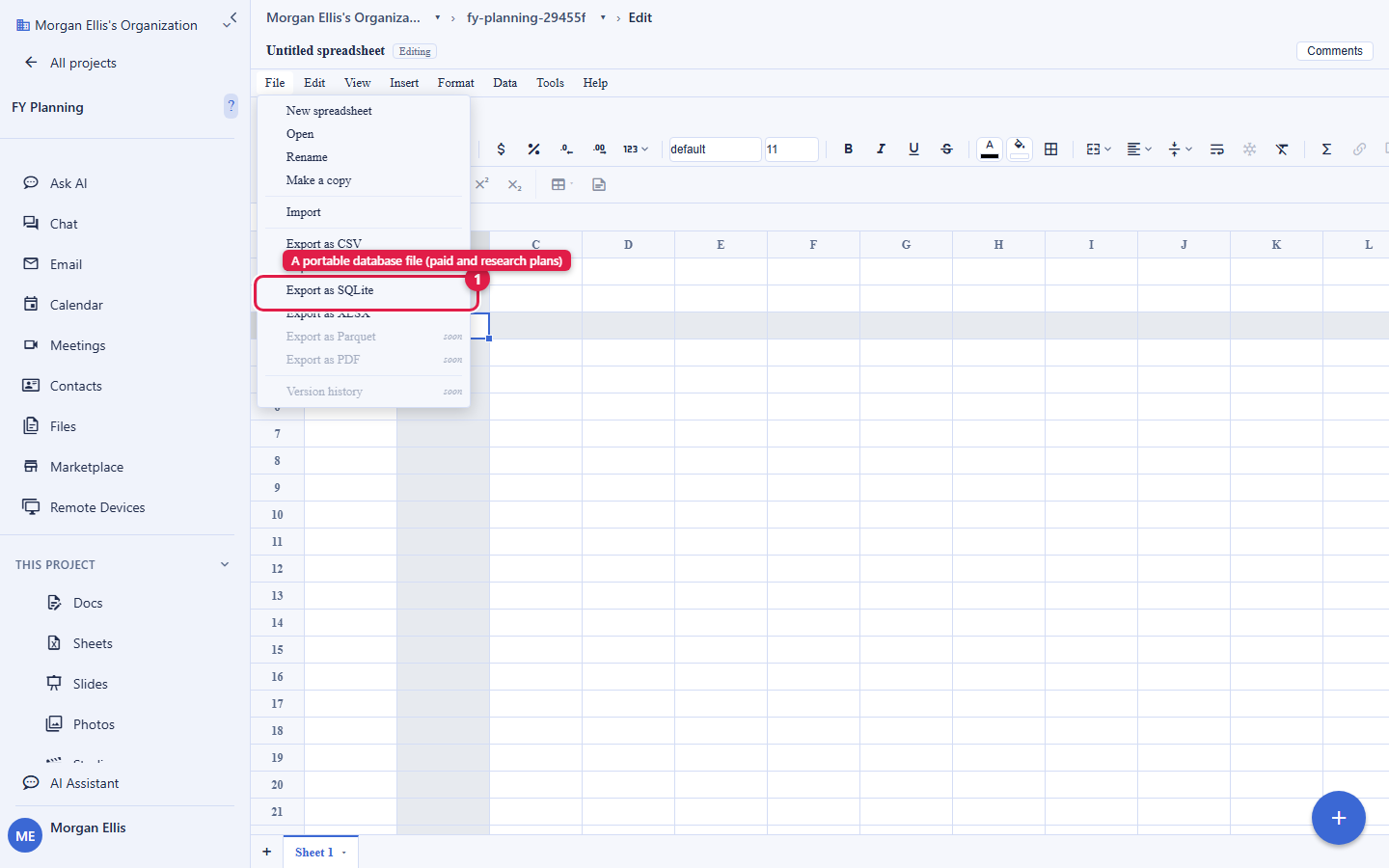Open the cell borders tool
This screenshot has width=1389, height=868.
pos(1051,149)
